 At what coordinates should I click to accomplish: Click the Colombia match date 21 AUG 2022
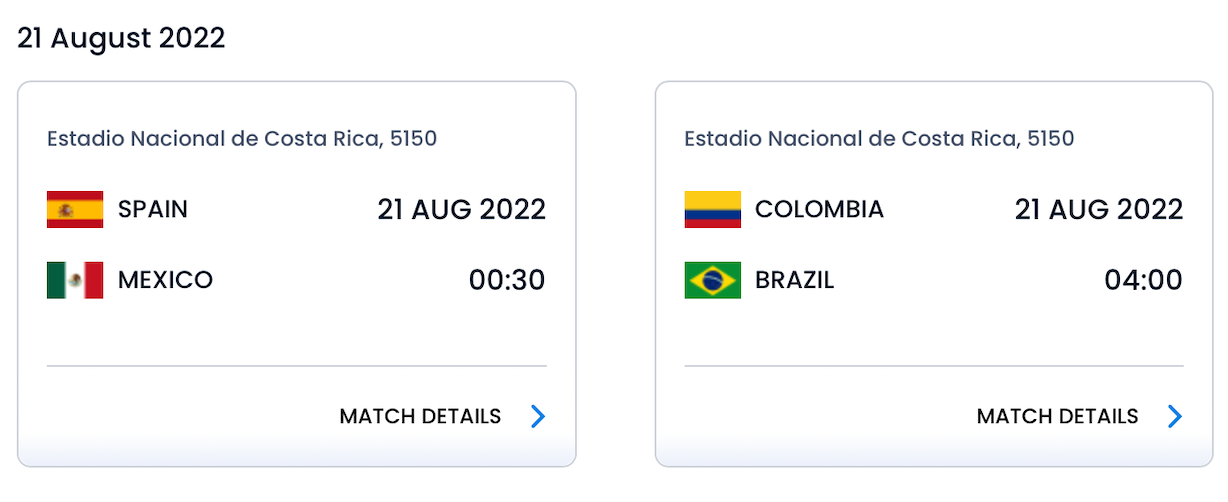click(1099, 210)
